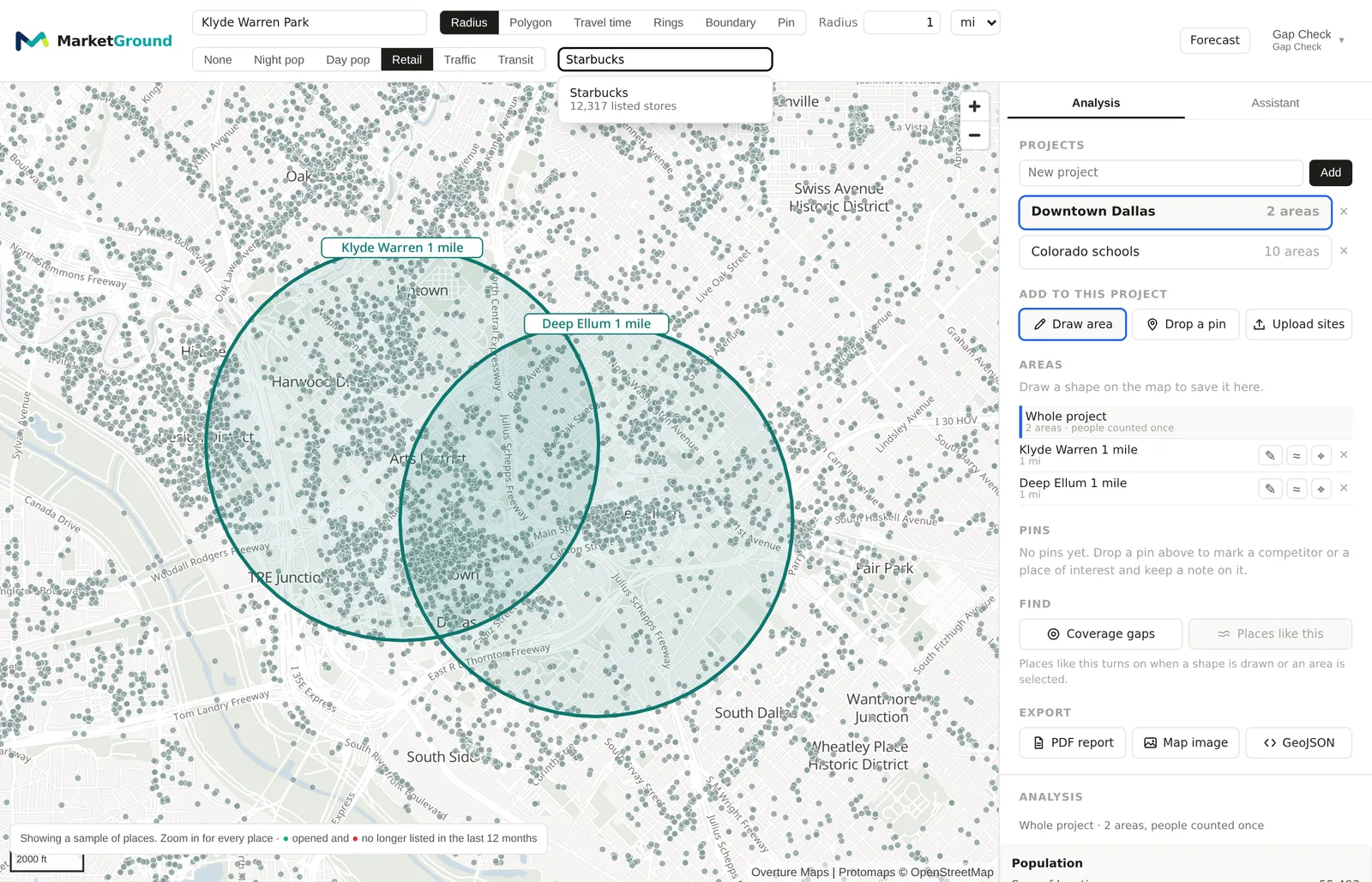Viewport: 1372px width, 882px height.
Task: Open Coverage gaps finder
Action: click(1100, 634)
